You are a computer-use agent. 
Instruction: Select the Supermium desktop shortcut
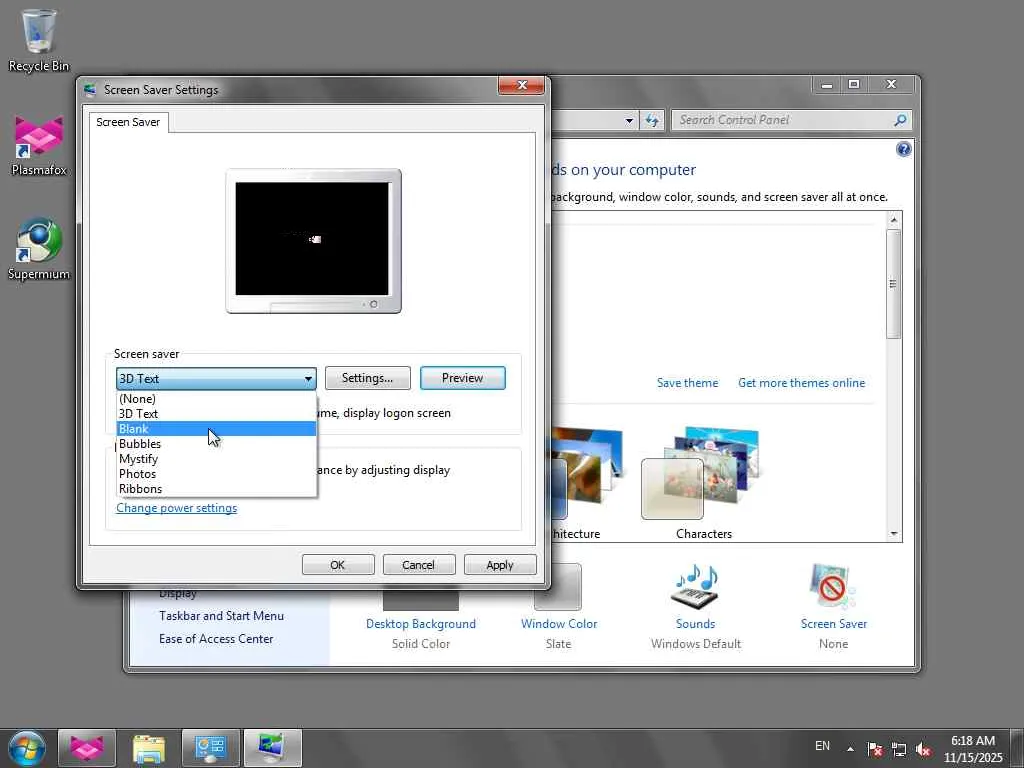point(39,249)
